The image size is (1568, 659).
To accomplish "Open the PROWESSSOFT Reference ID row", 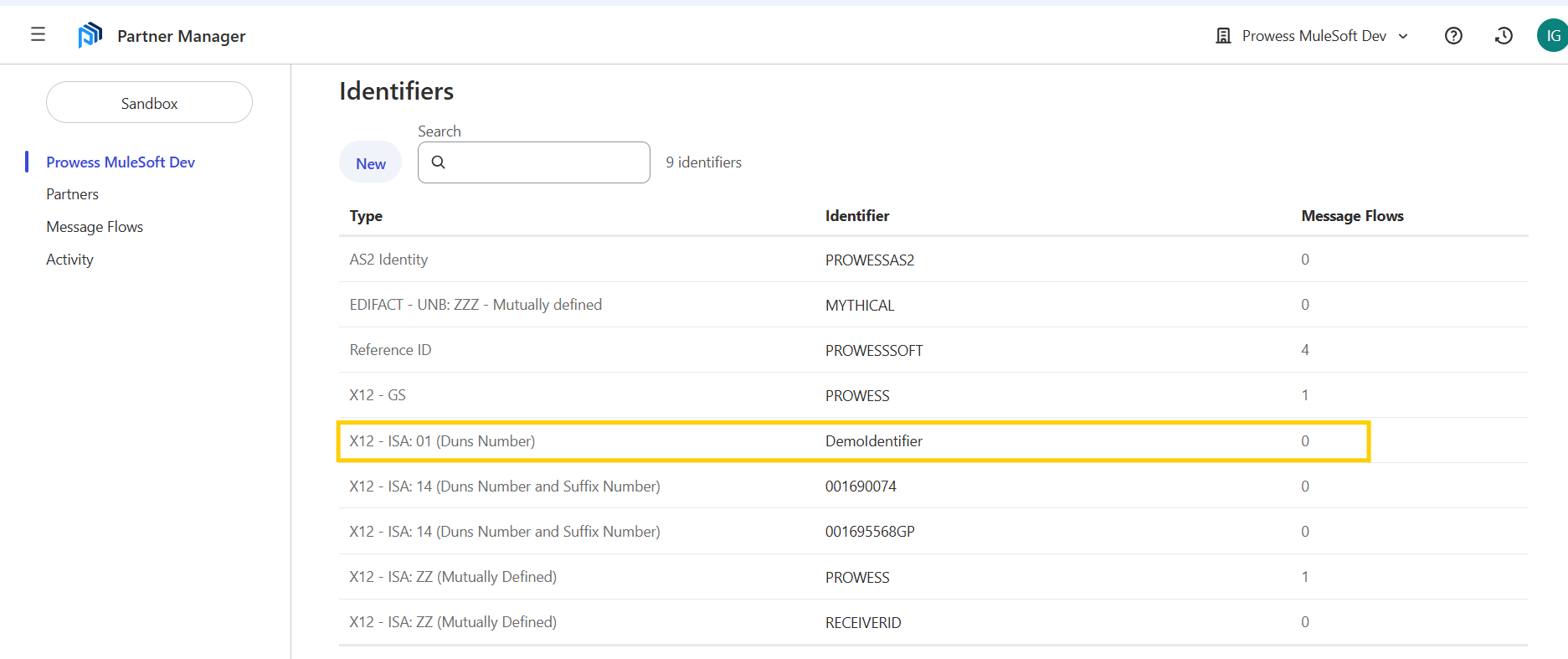I will (873, 351).
